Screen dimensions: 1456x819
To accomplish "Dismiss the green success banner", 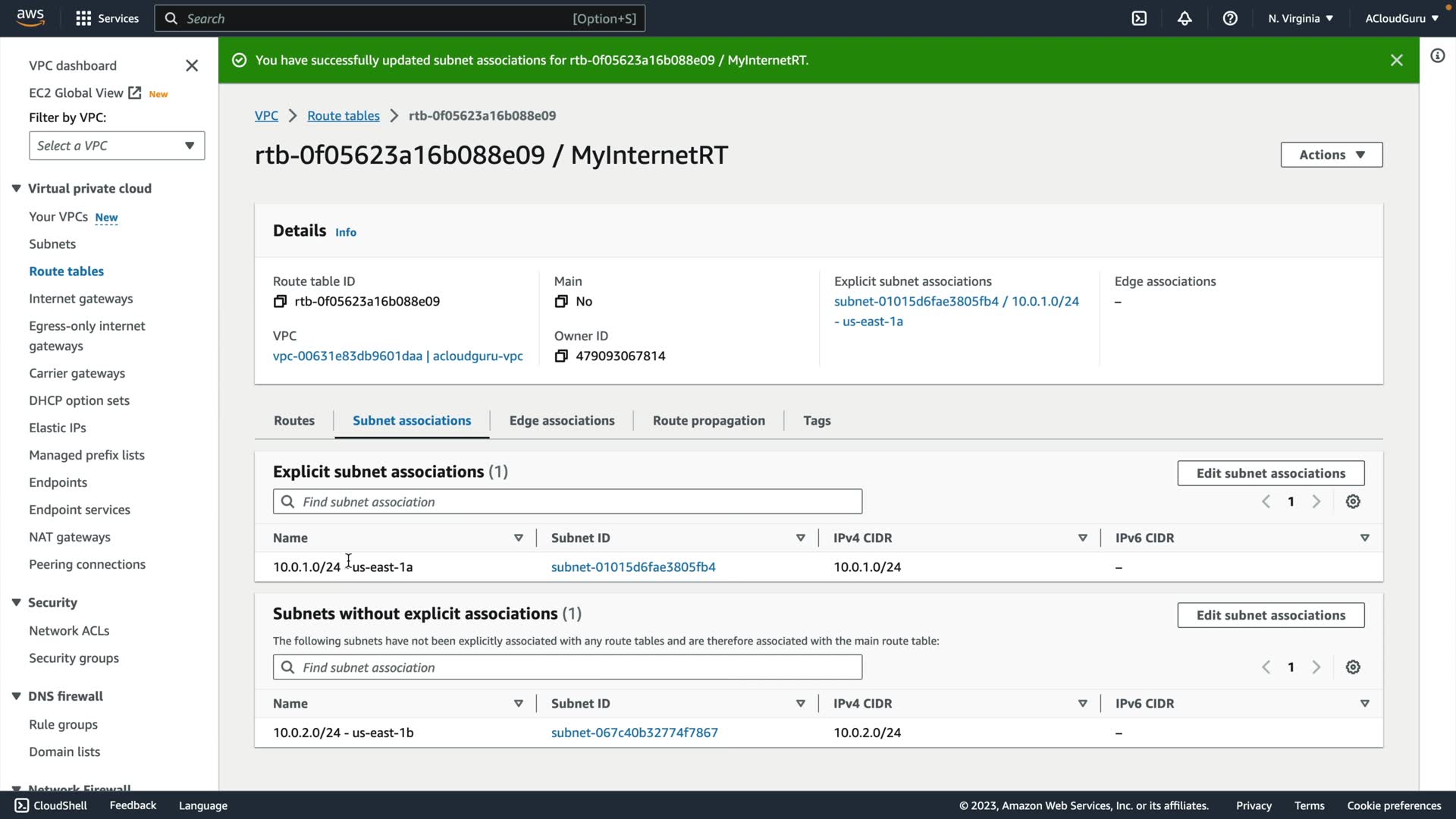I will coord(1396,60).
